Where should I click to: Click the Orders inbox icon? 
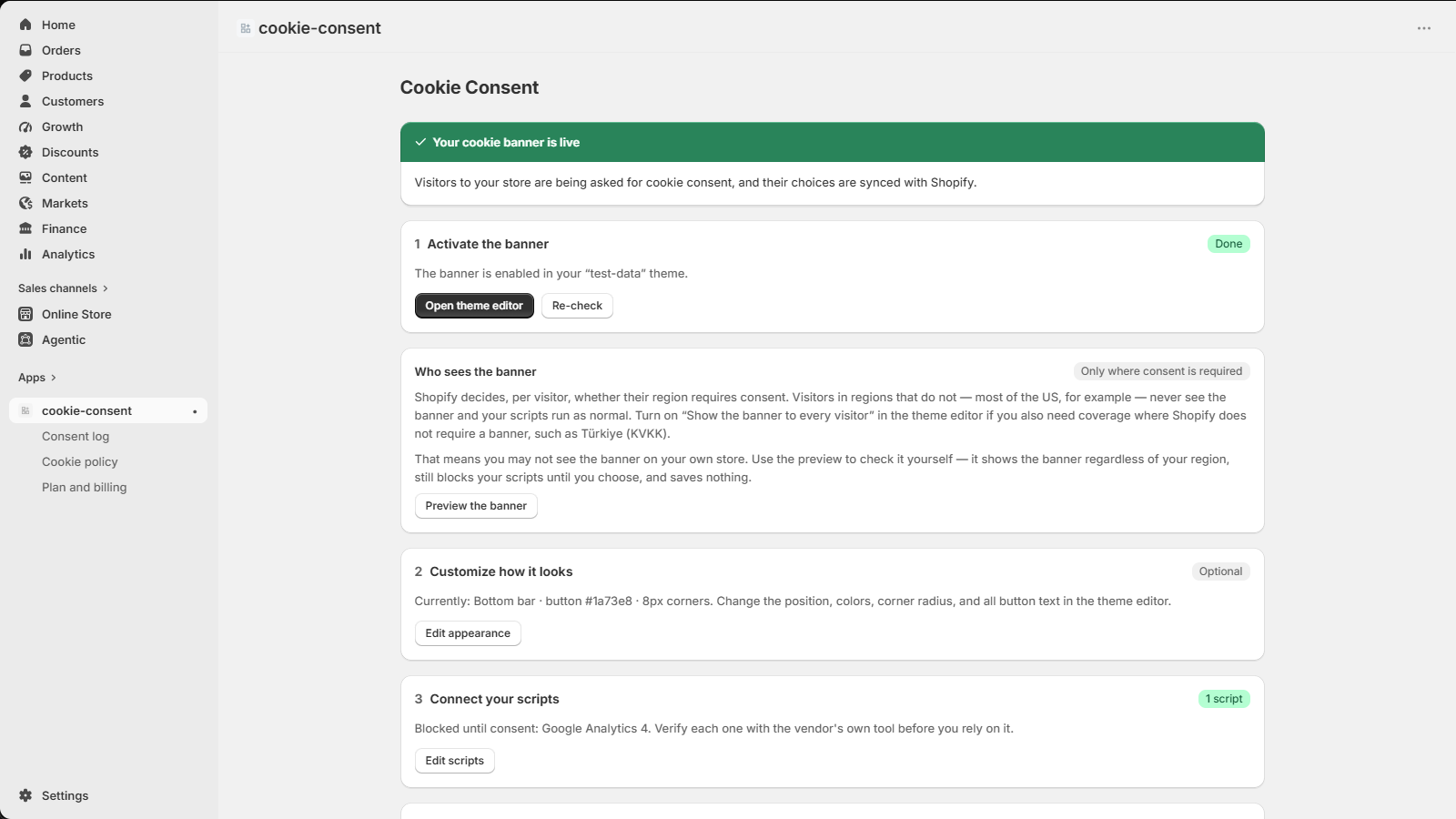coord(25,50)
